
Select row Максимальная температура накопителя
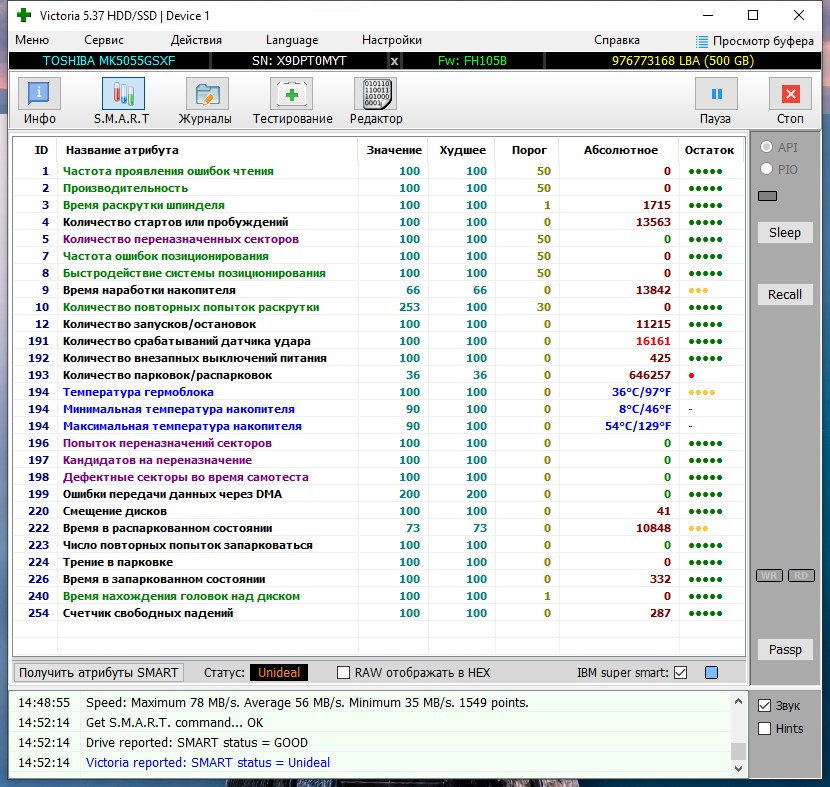point(378,426)
